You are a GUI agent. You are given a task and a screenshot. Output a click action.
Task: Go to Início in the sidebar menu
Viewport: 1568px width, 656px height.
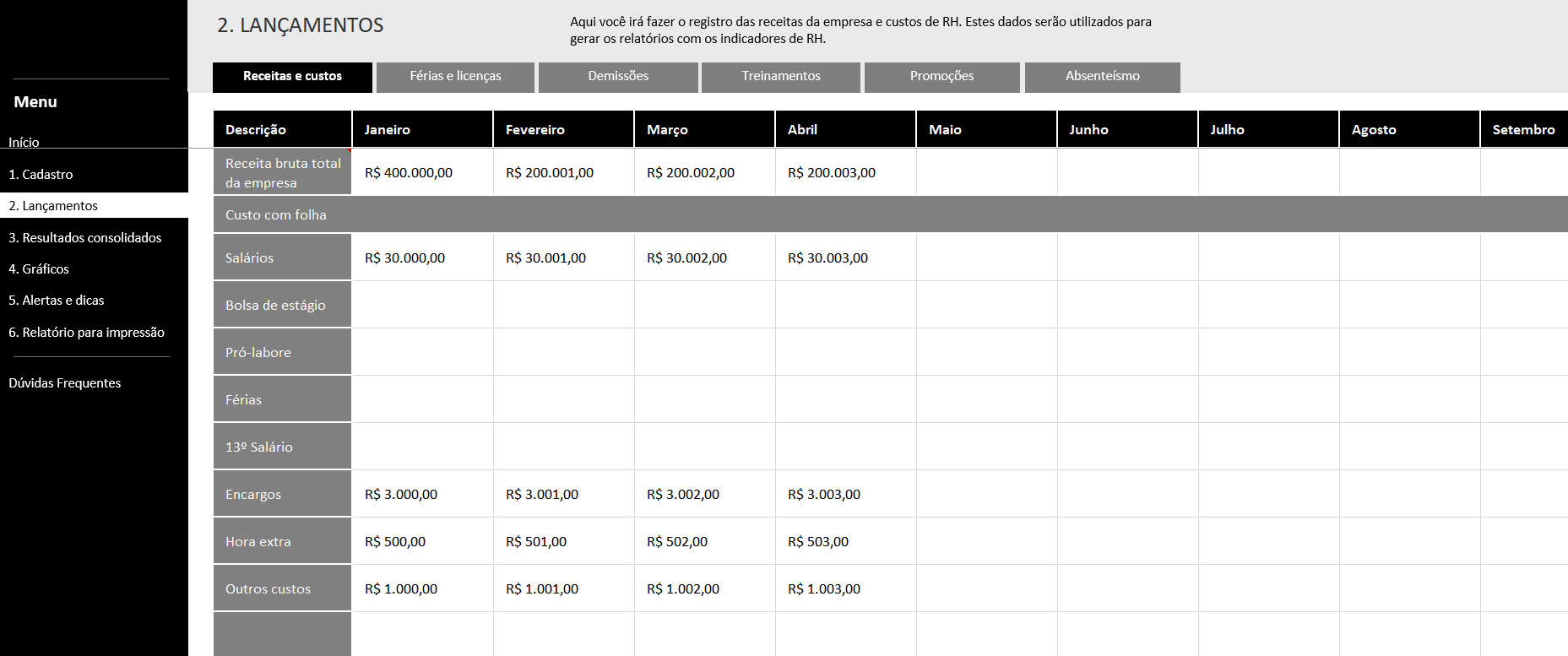[x=24, y=142]
